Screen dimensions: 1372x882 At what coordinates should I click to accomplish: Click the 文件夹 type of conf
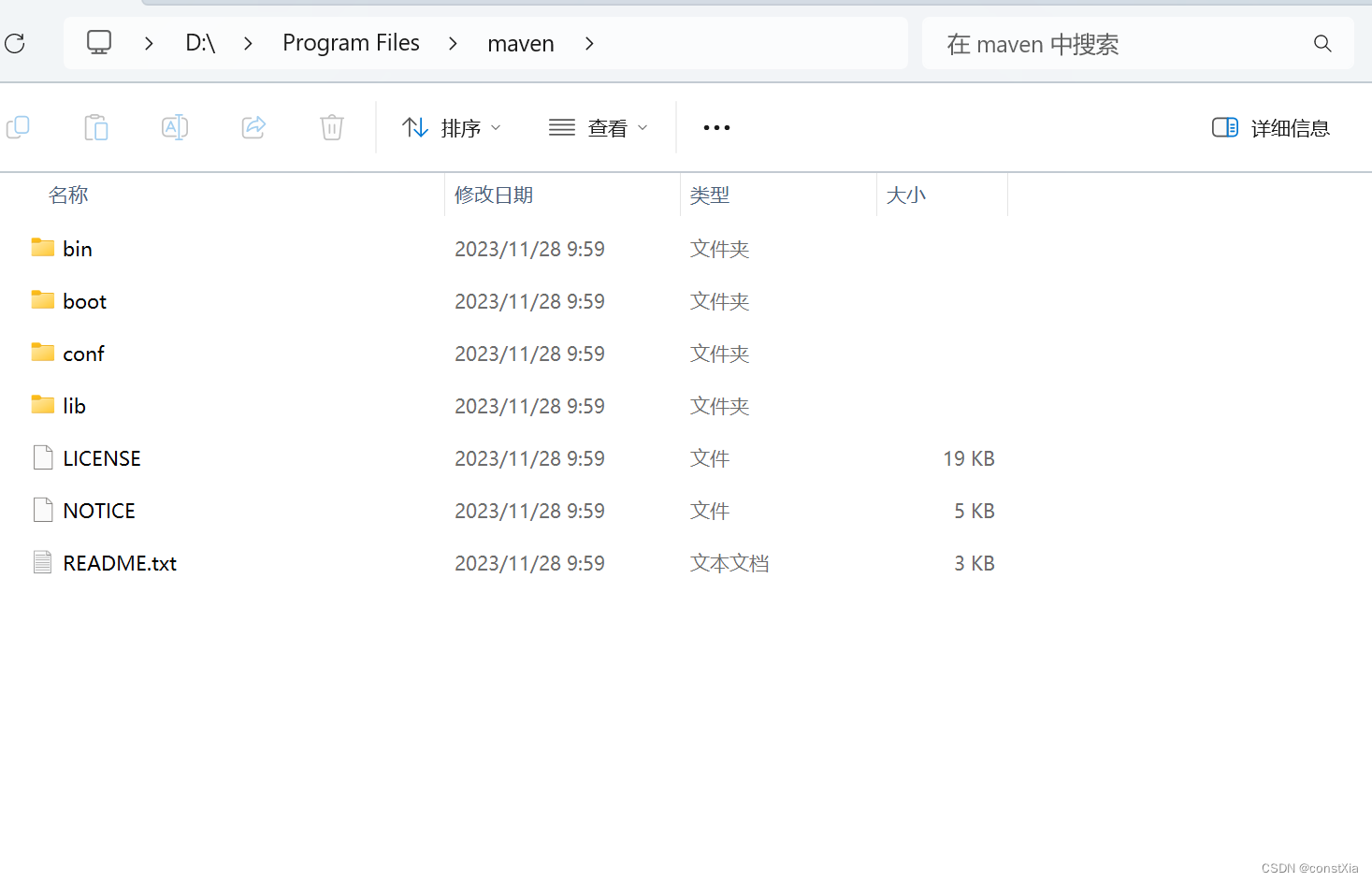click(x=720, y=354)
